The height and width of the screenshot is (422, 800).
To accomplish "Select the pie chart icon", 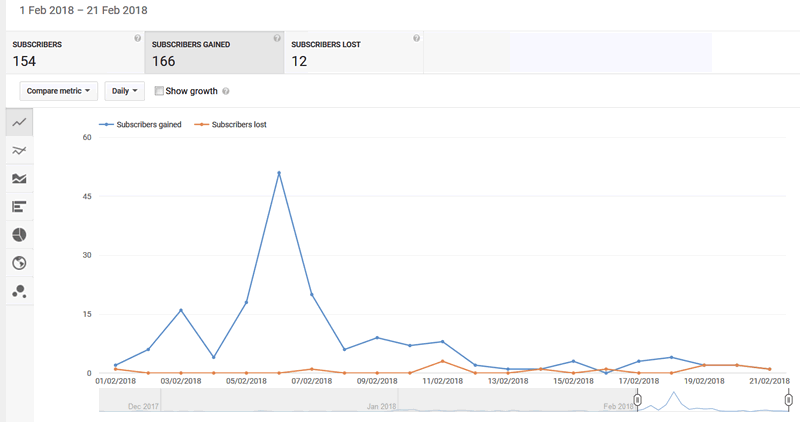I will 19,235.
